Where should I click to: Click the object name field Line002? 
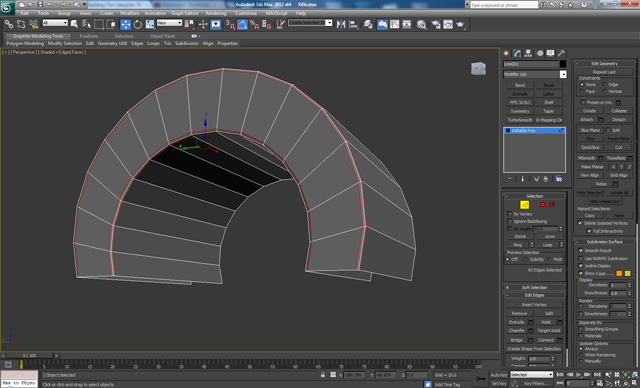click(531, 64)
